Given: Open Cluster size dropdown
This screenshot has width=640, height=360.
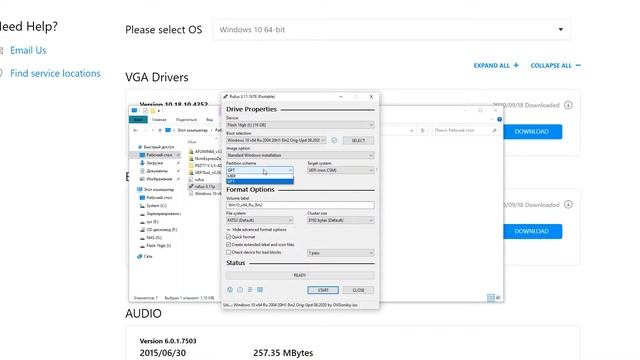Looking at the screenshot, I should point(340,220).
